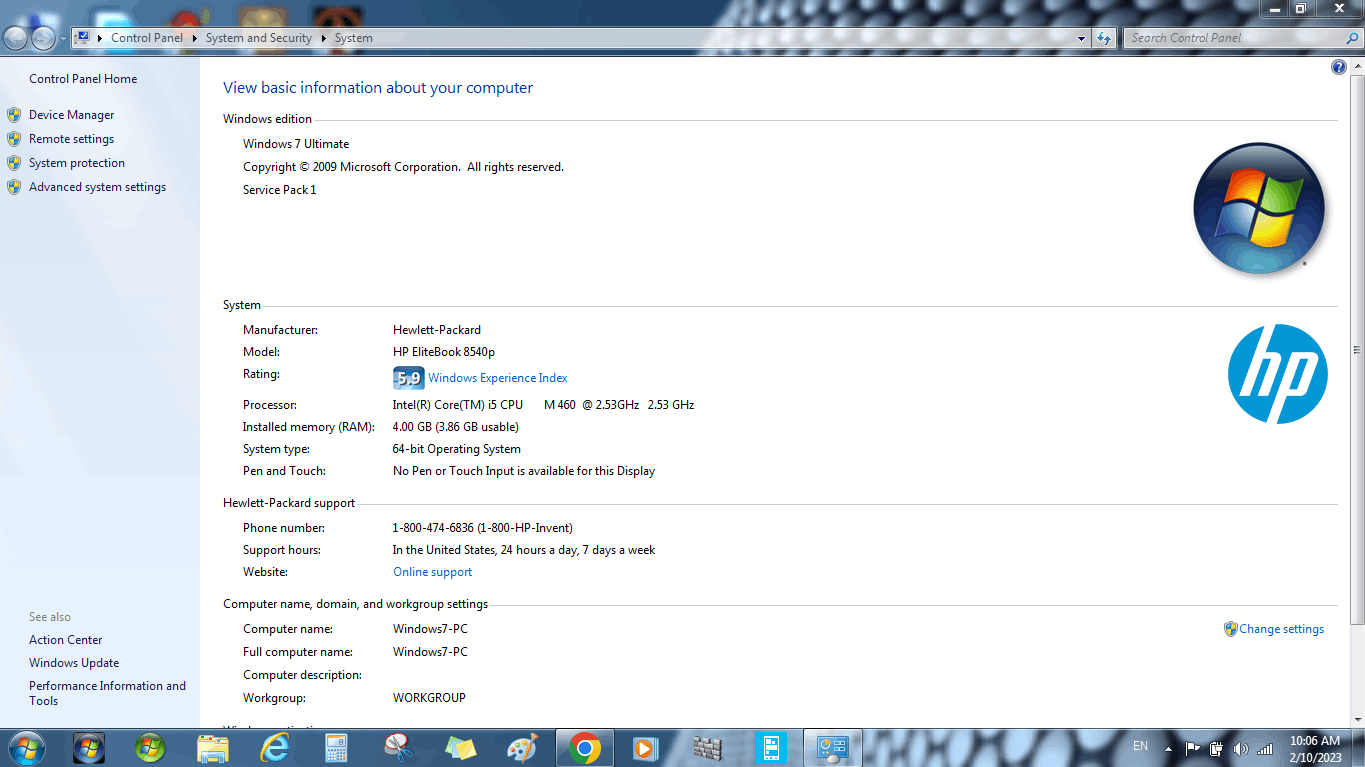The width and height of the screenshot is (1365, 767).
Task: Click the taskbar clock showing 10:06 AM
Action: [1315, 748]
